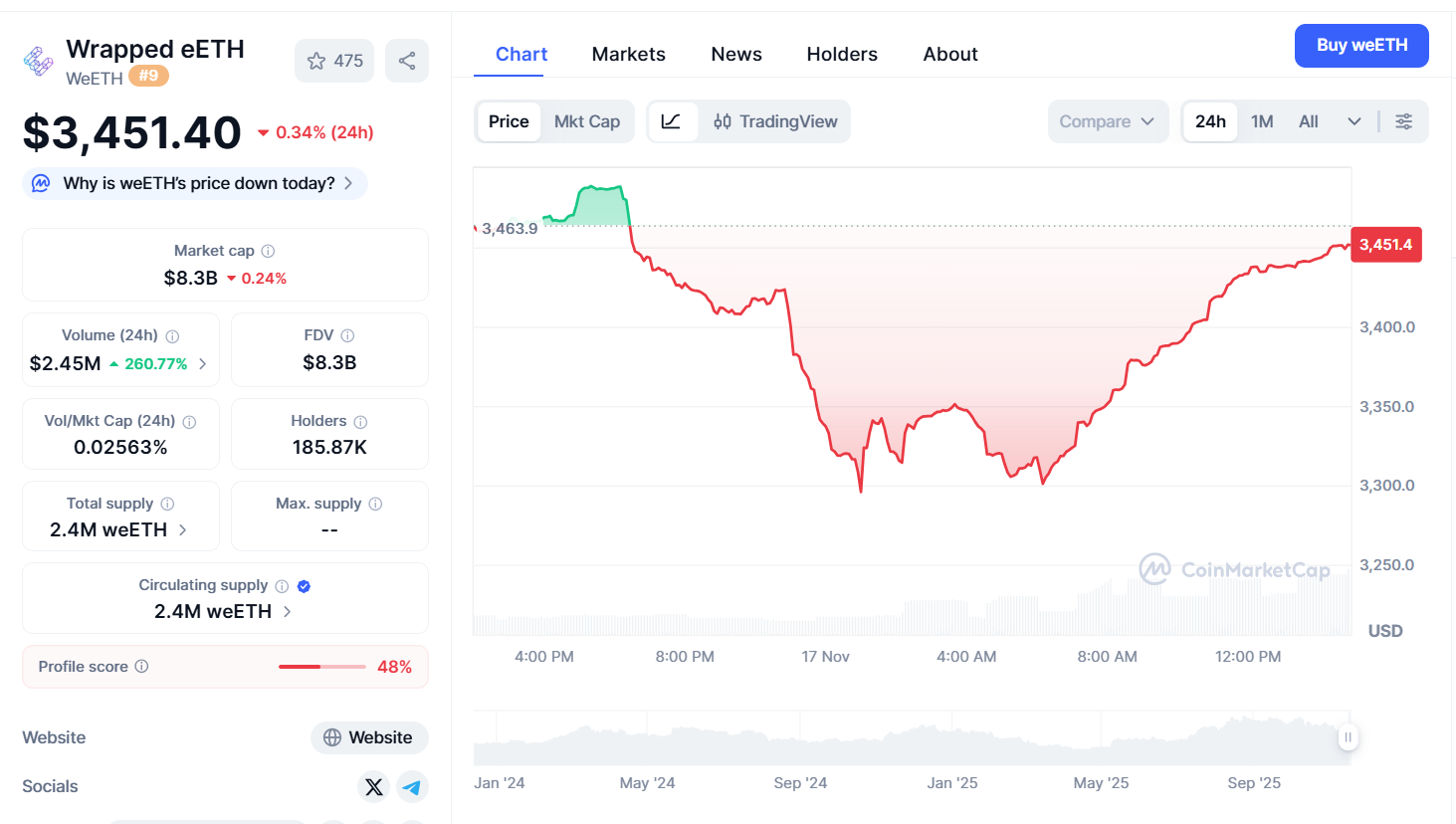Click the Website link button

tap(369, 737)
